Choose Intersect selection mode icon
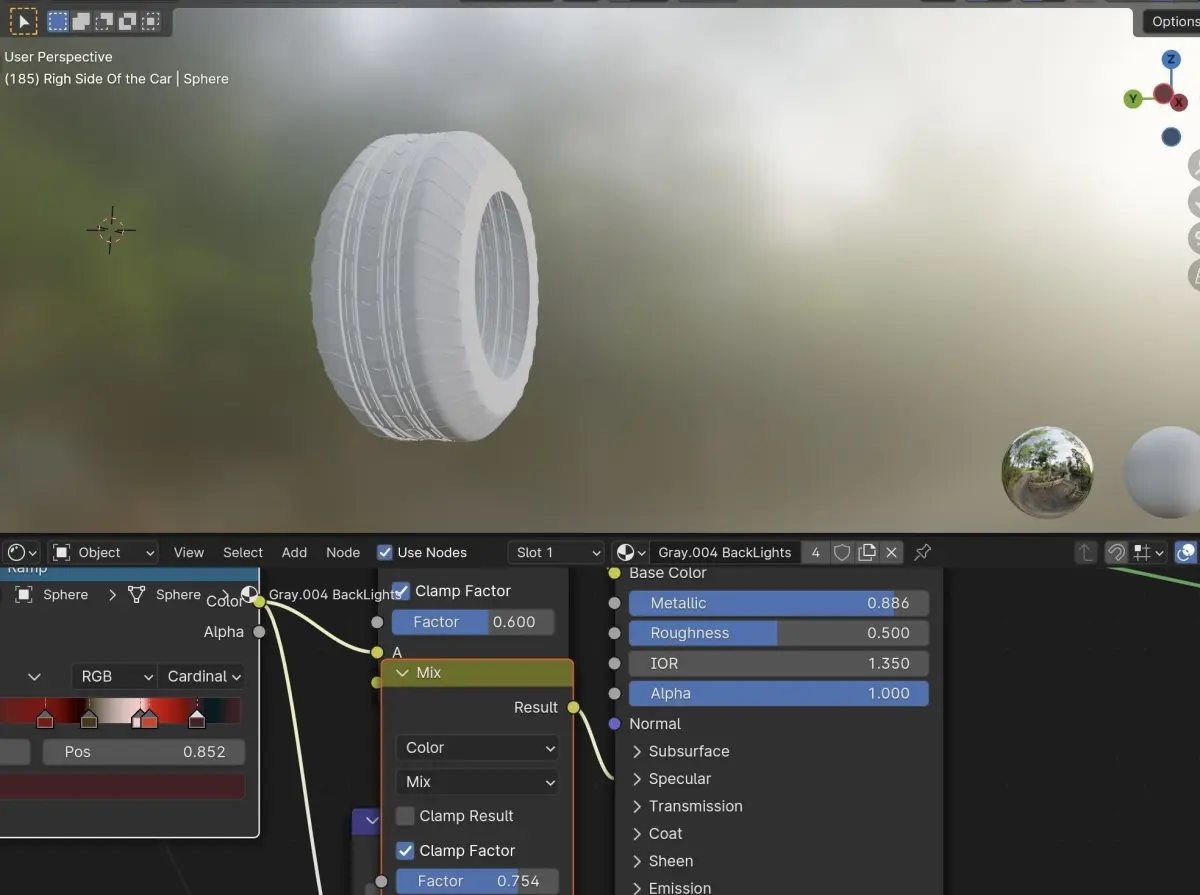 [x=150, y=20]
